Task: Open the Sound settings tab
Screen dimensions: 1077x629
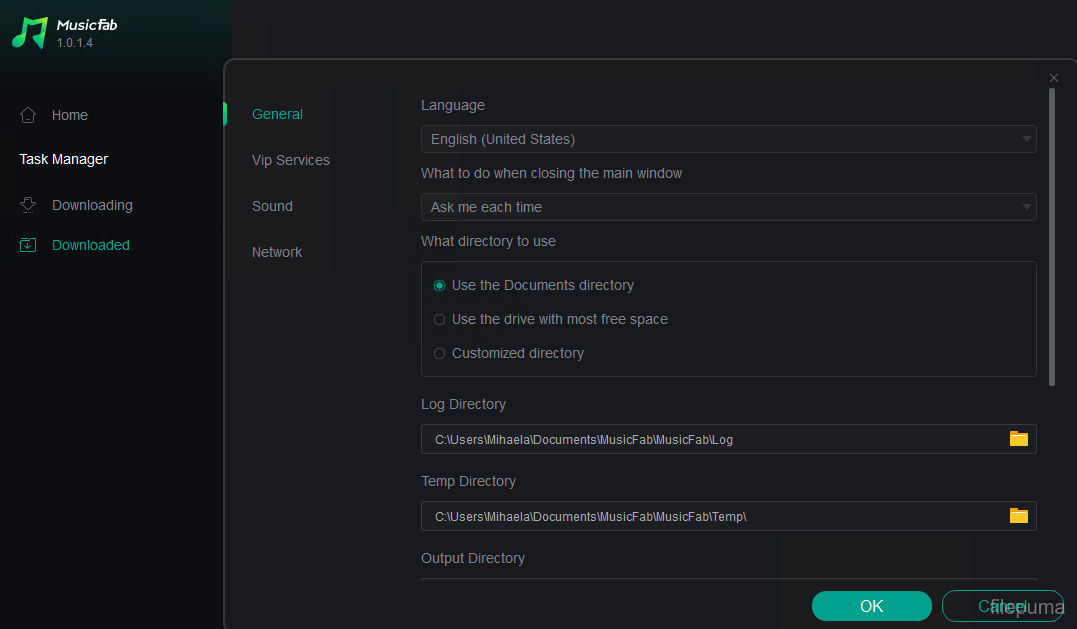Action: pos(272,206)
